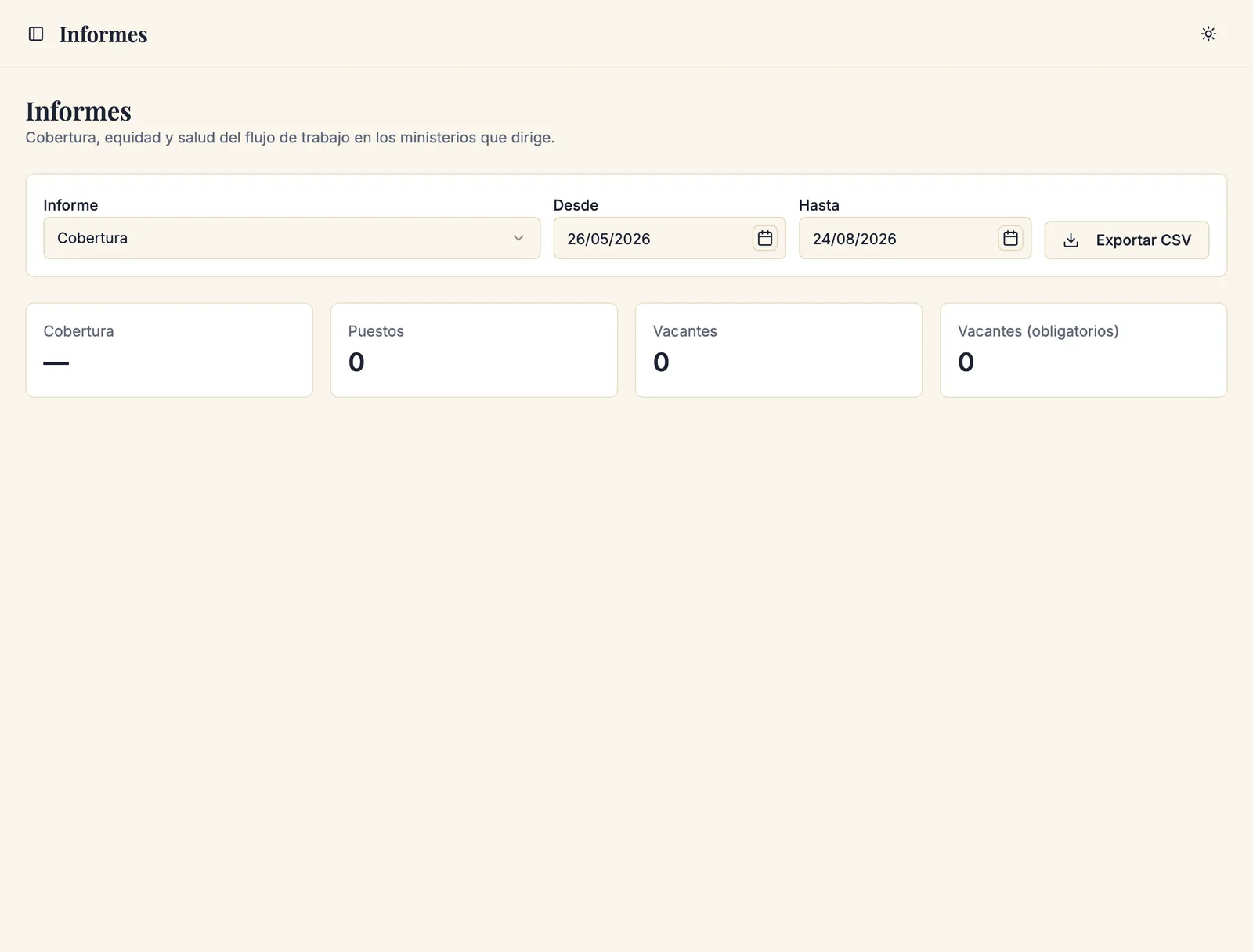Click the Informes title in the header bar
This screenshot has height=952, width=1253.
click(x=103, y=34)
